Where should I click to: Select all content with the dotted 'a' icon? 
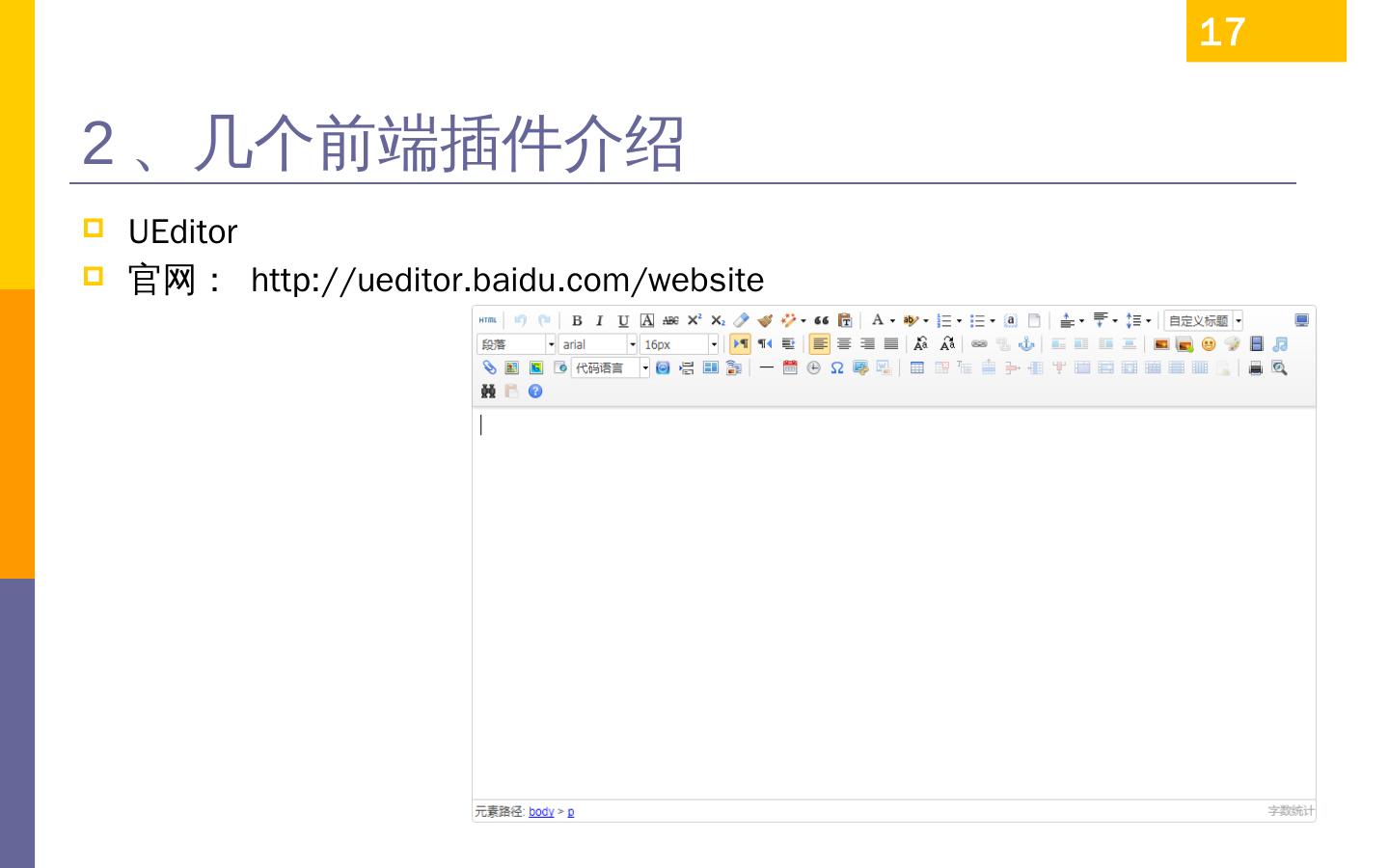[1010, 320]
